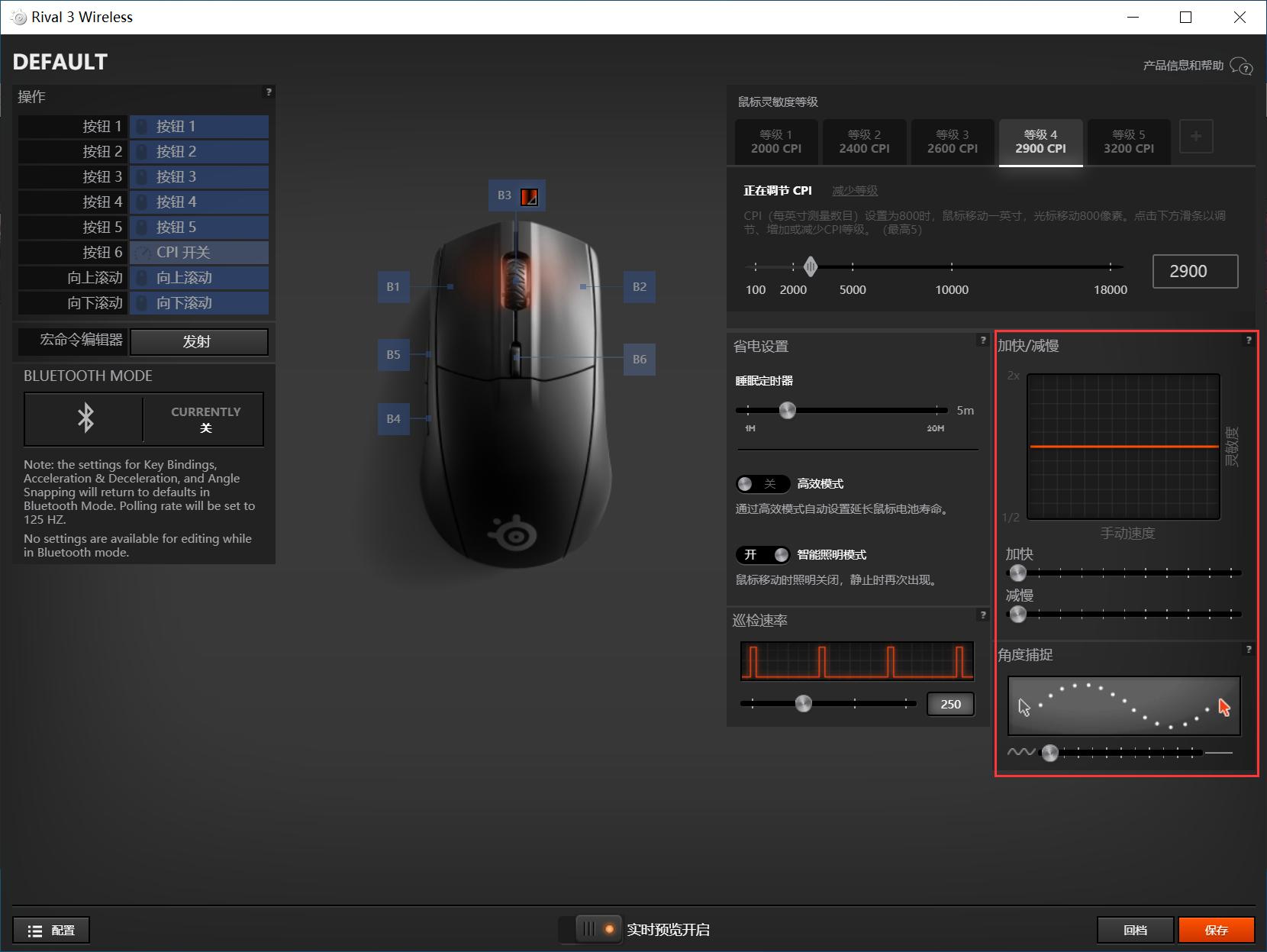Viewport: 1267px width, 952px height.
Task: Switch to 等级 5 3200 CPI tab
Action: 1128,142
